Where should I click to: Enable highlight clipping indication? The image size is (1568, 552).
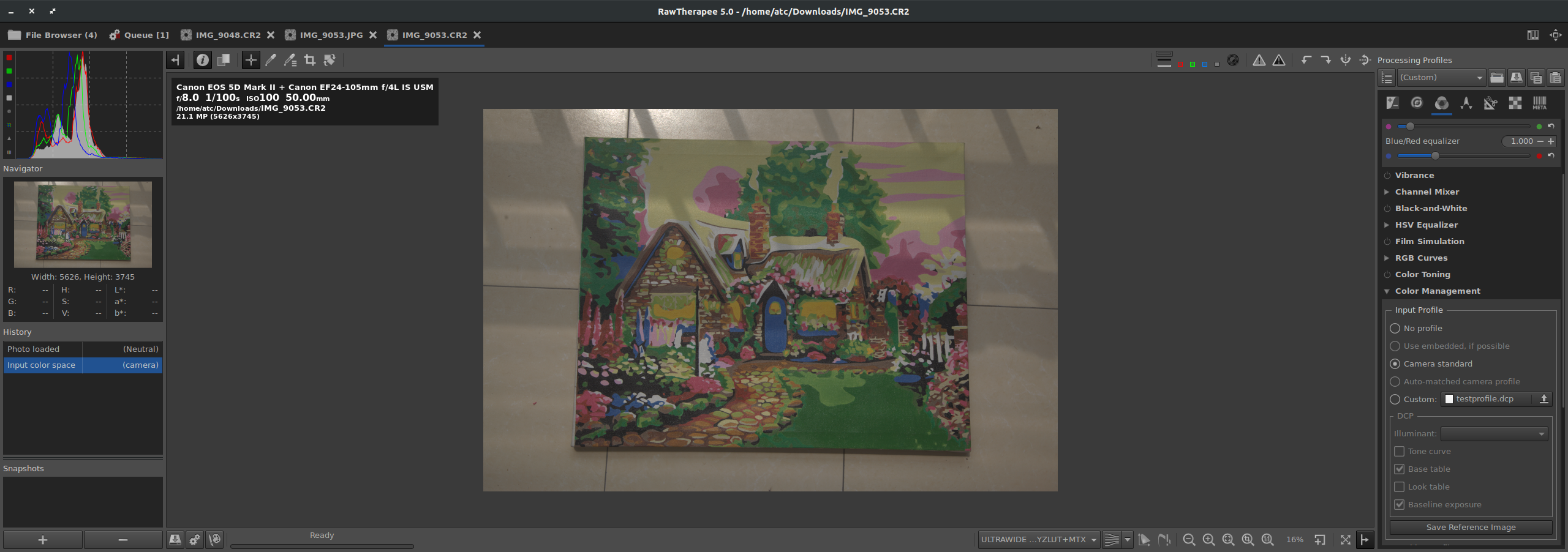[1279, 60]
